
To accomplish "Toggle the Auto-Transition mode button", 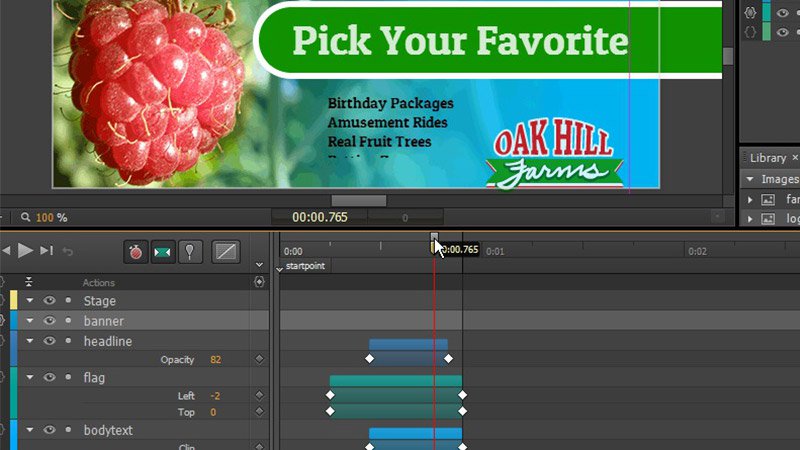I will tap(163, 252).
